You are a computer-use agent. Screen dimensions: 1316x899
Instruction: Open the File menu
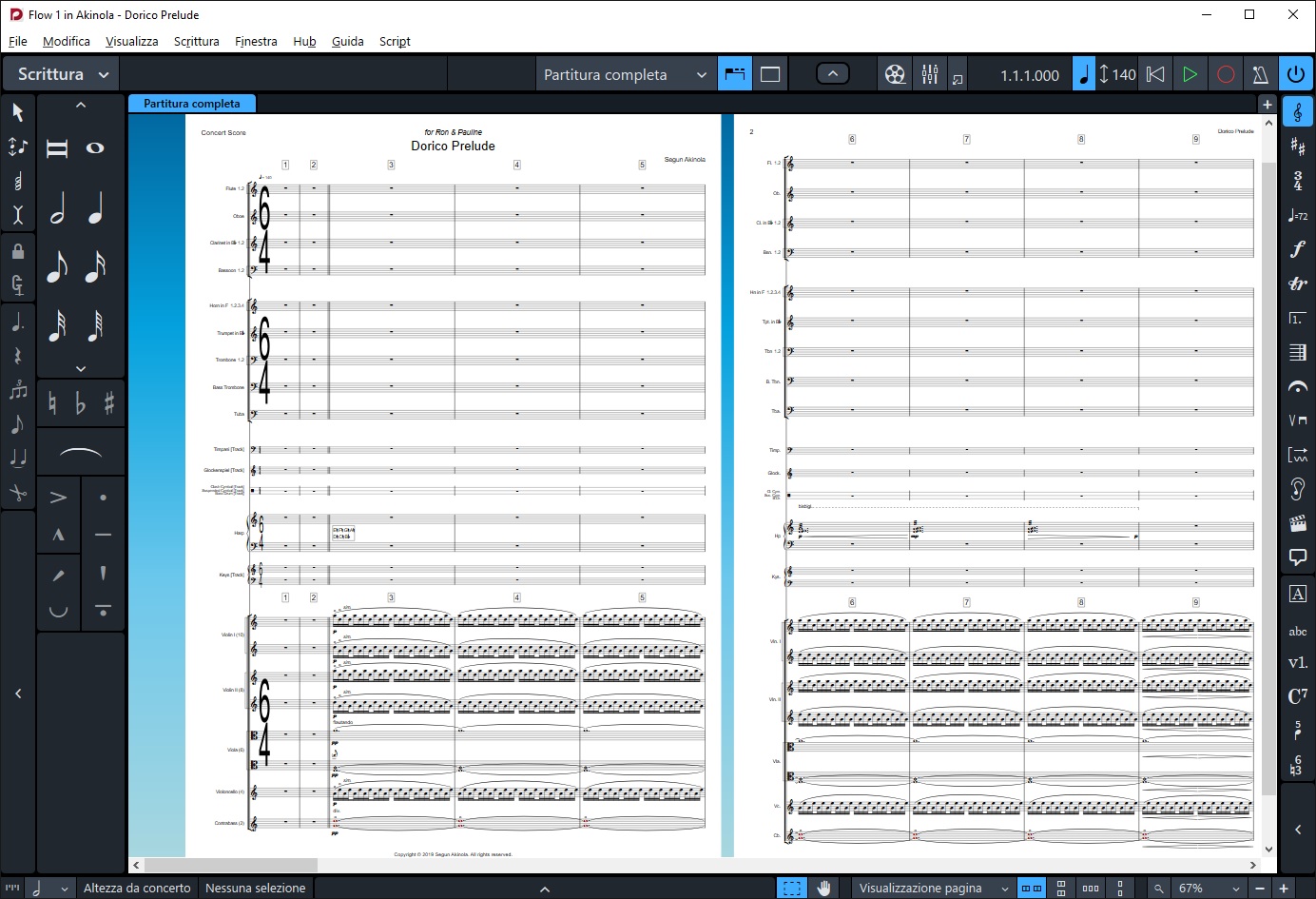point(18,41)
